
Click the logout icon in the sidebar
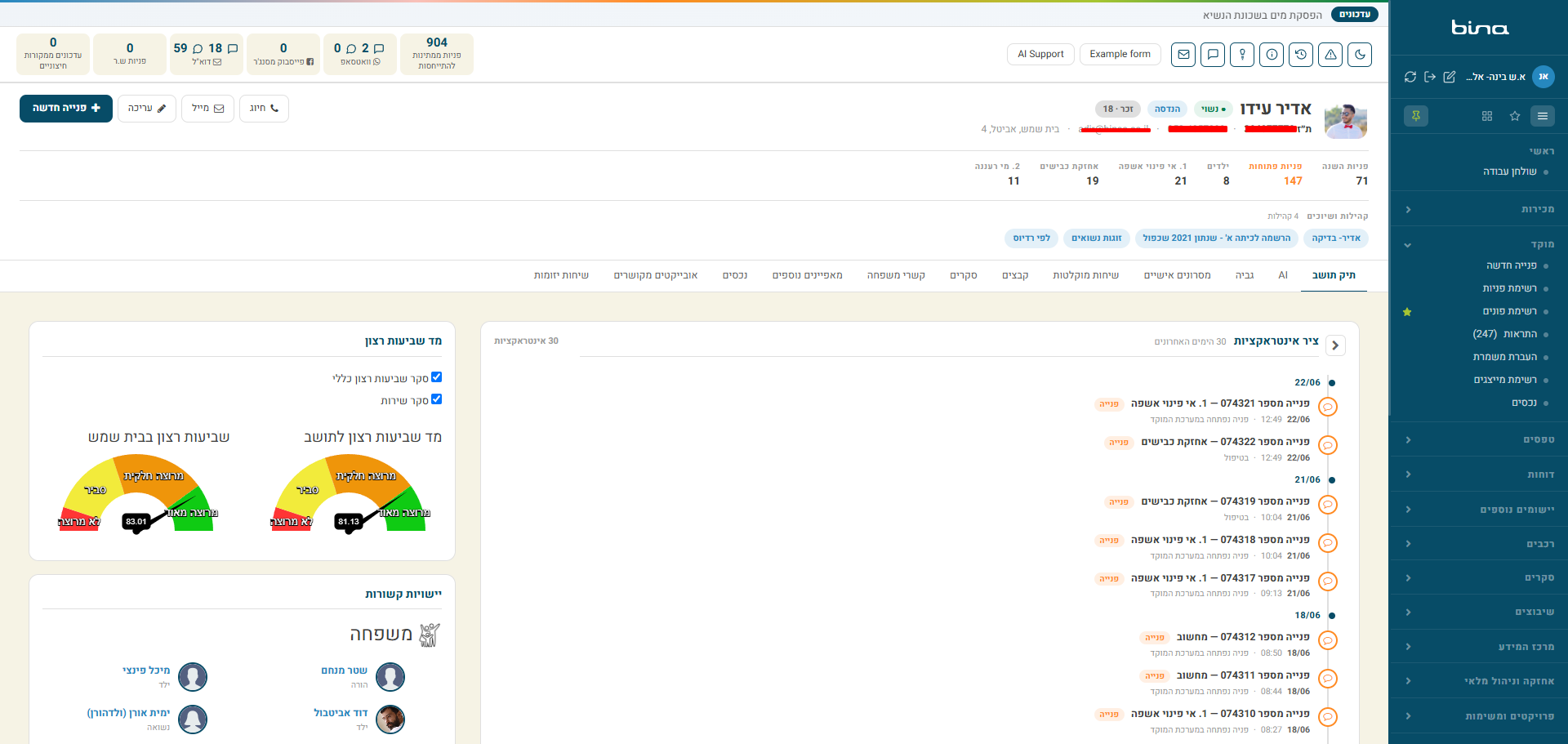1430,77
